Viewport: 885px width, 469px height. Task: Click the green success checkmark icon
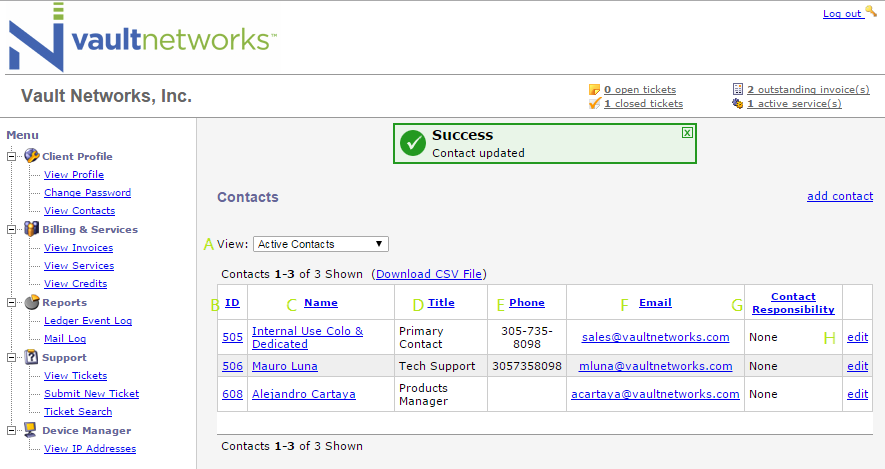tap(413, 143)
